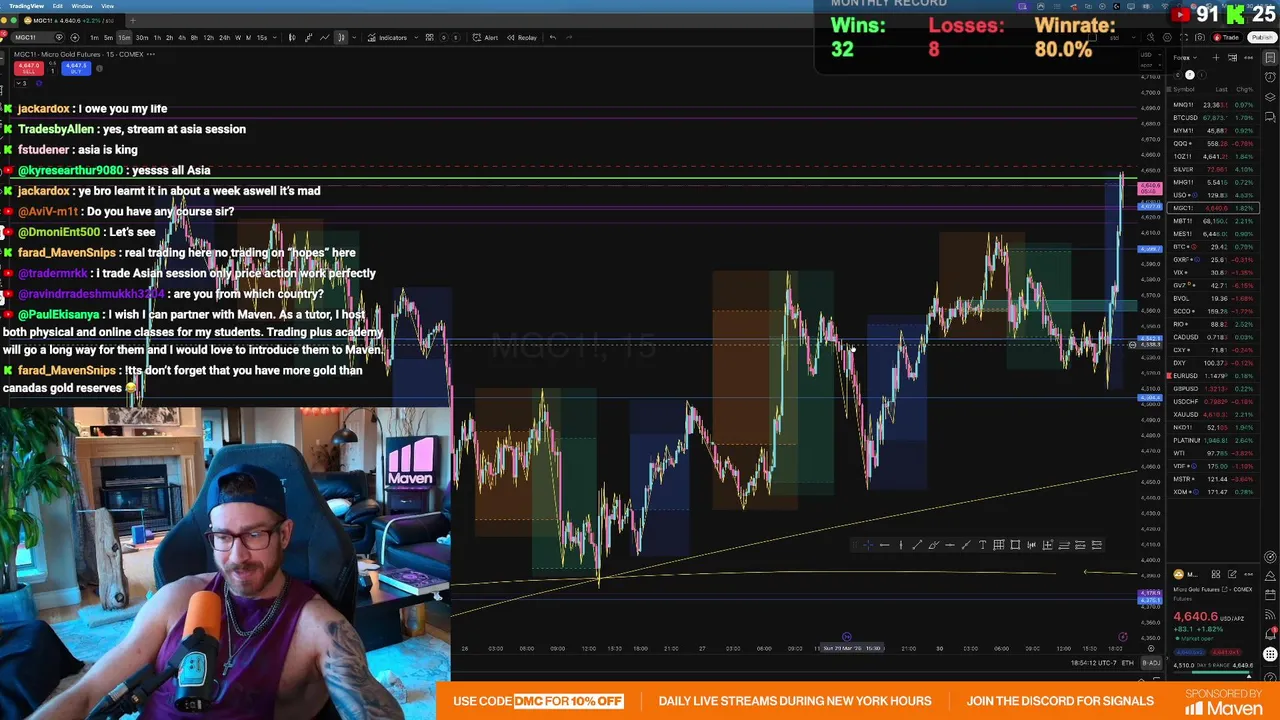Open the Window menu in the menu bar
Screen dimensions: 1280x720
pos(82,6)
